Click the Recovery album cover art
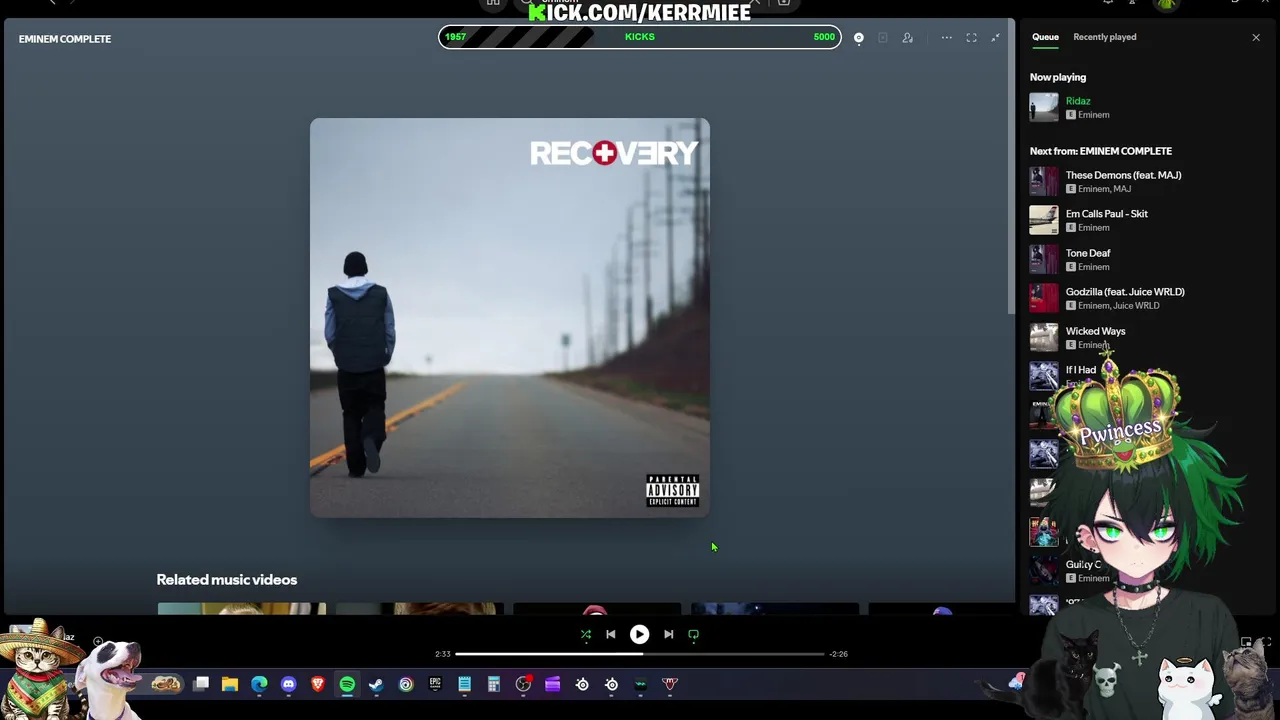This screenshot has height=720, width=1280. point(510,318)
